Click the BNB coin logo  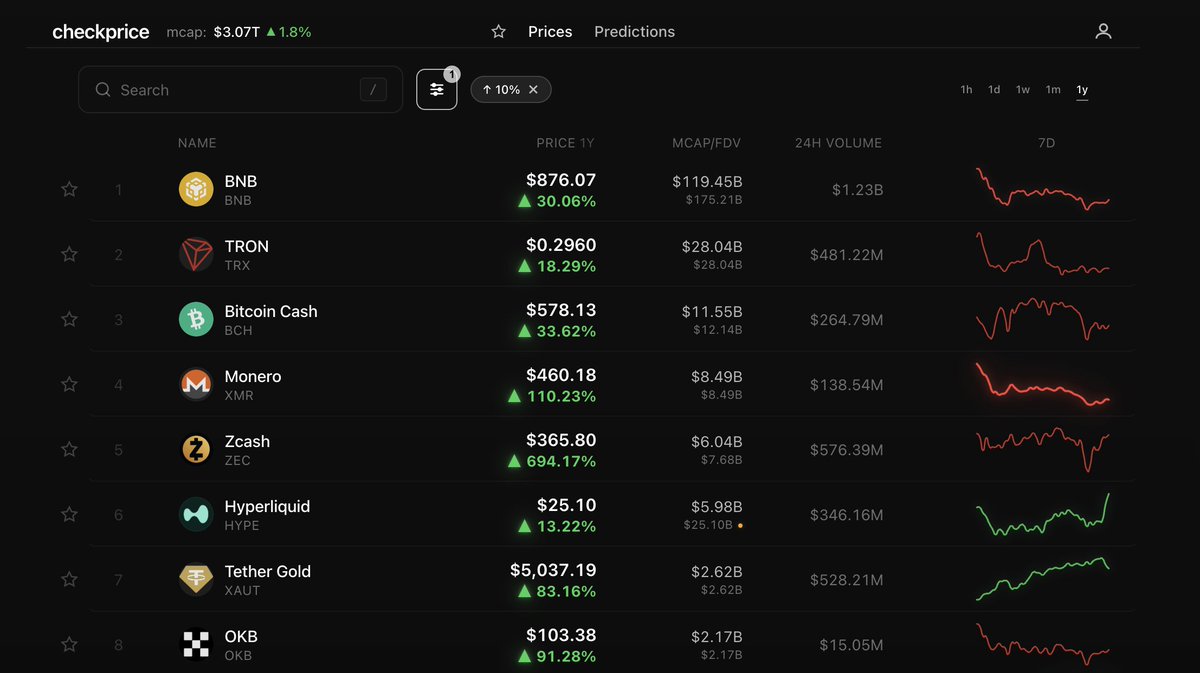point(195,188)
